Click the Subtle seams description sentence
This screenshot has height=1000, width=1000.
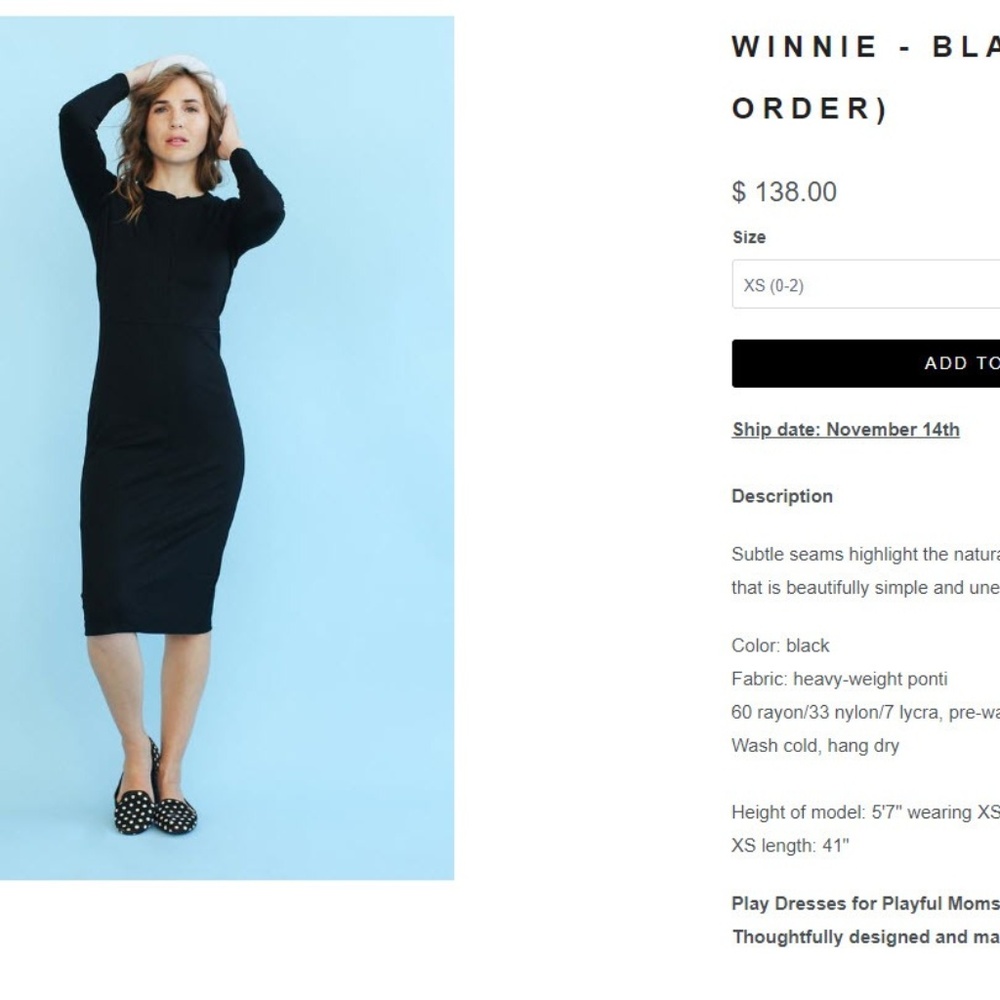pos(865,554)
